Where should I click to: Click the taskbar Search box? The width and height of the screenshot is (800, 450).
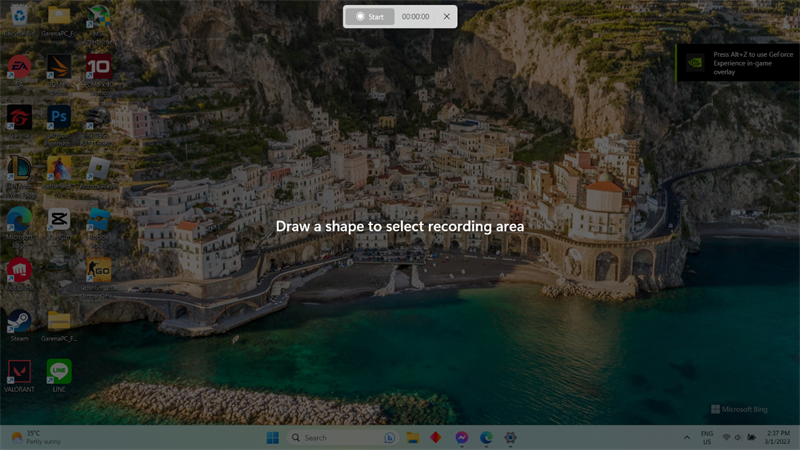pos(342,438)
